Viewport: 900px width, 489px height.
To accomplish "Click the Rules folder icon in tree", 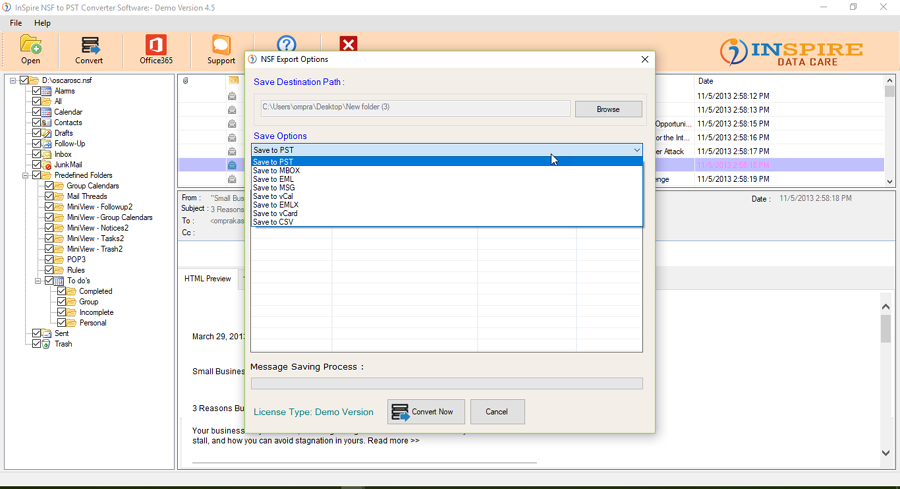I will (x=59, y=270).
